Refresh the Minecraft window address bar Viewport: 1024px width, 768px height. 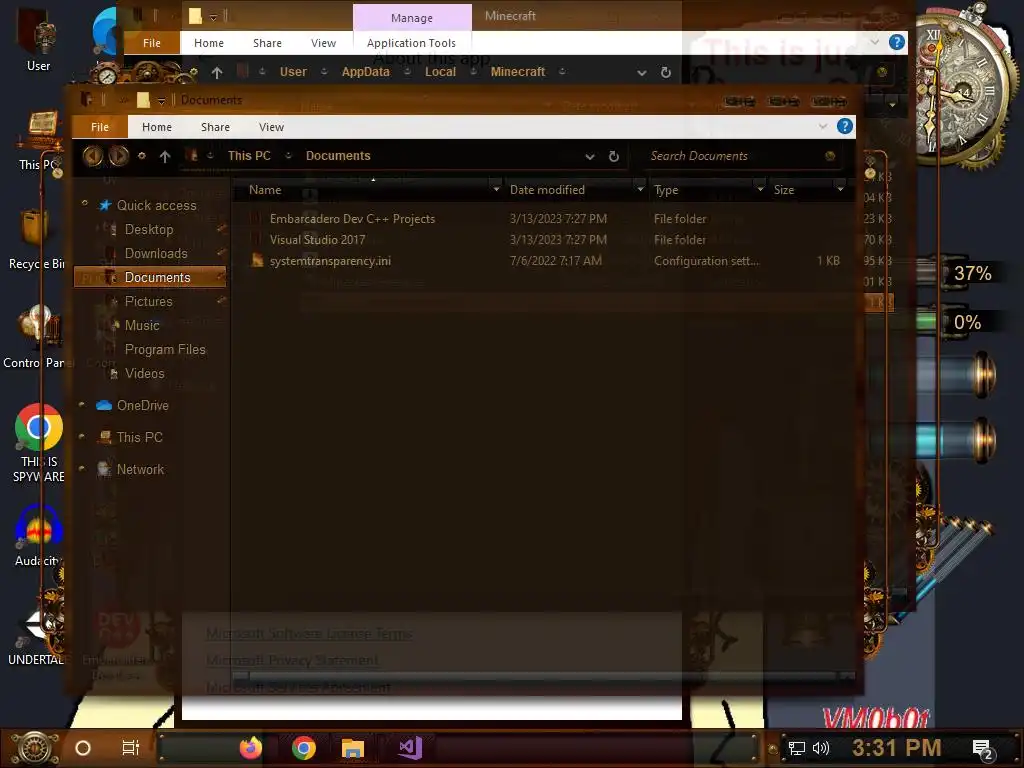[665, 72]
